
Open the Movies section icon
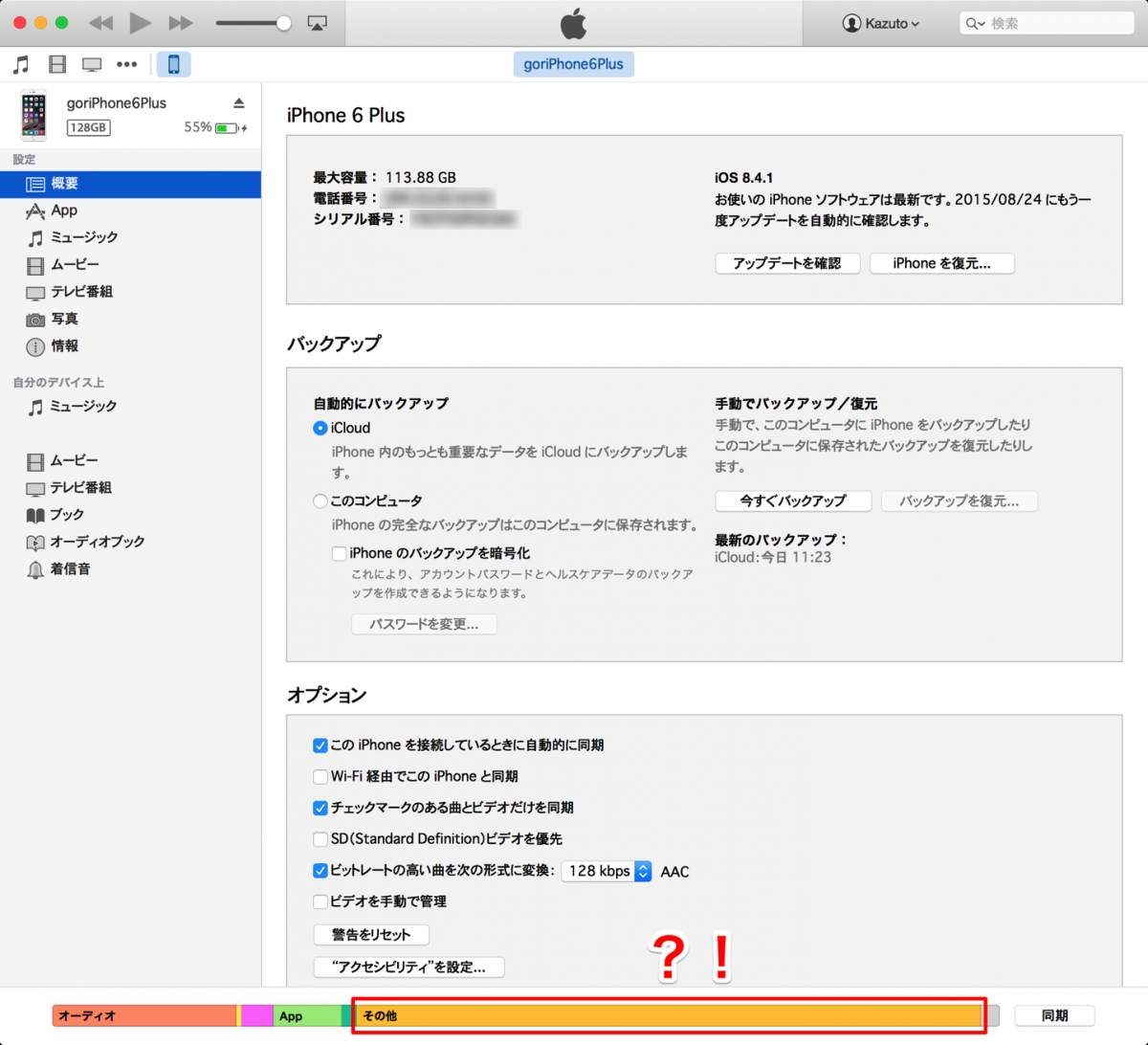[56, 64]
